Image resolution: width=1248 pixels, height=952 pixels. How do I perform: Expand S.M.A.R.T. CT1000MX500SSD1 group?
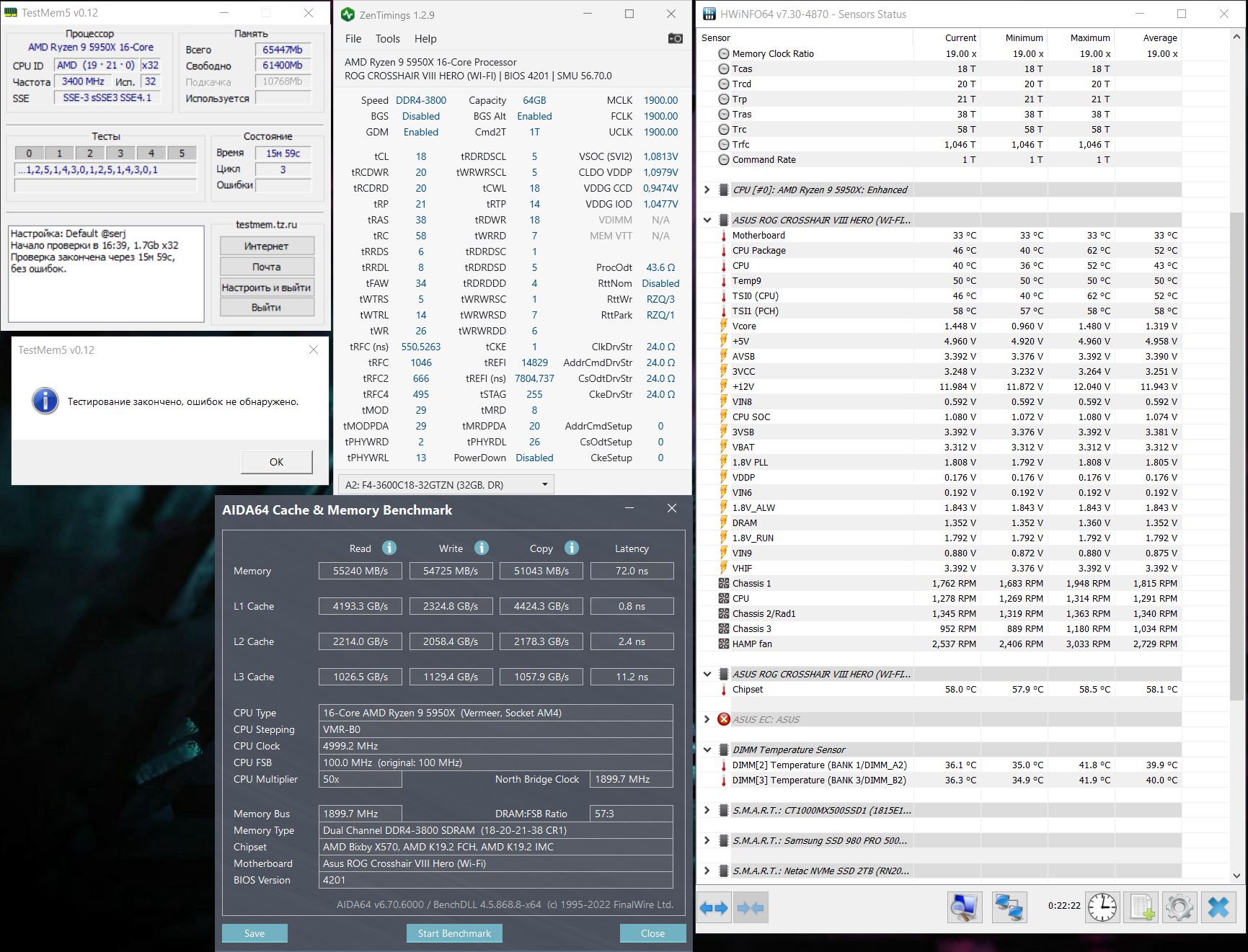pyautogui.click(x=707, y=810)
